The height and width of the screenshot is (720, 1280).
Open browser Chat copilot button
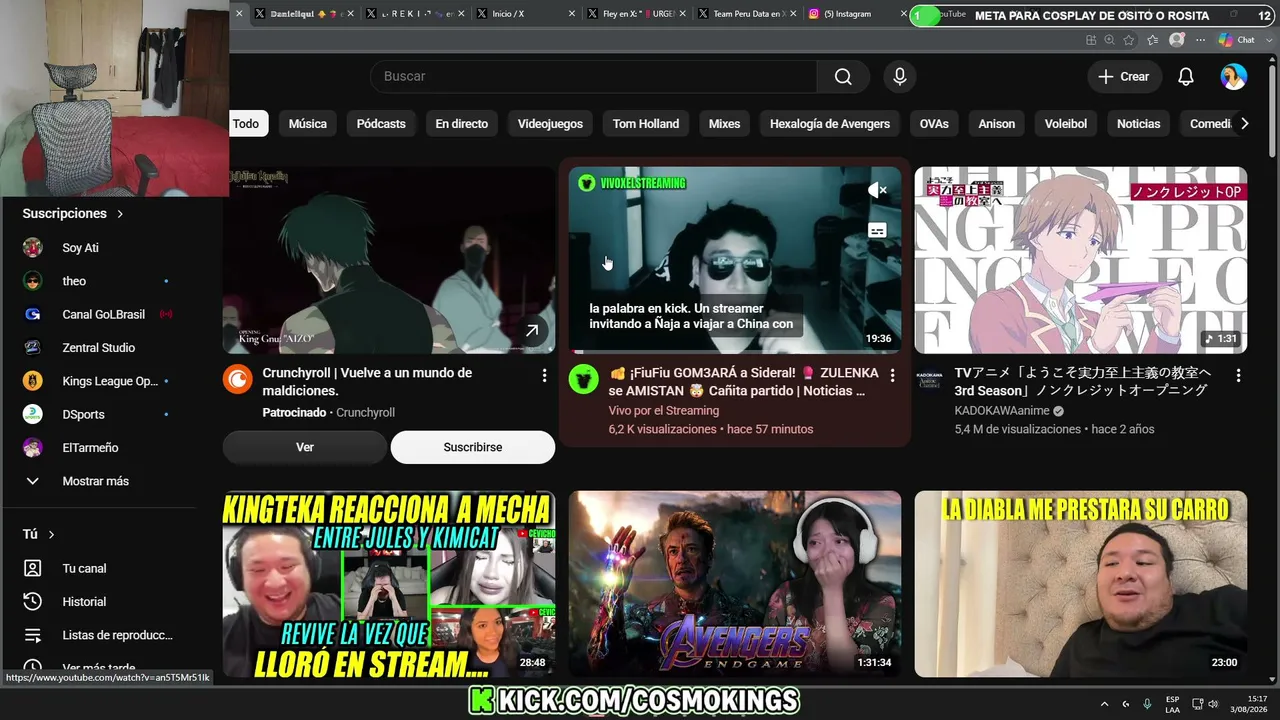(1237, 40)
